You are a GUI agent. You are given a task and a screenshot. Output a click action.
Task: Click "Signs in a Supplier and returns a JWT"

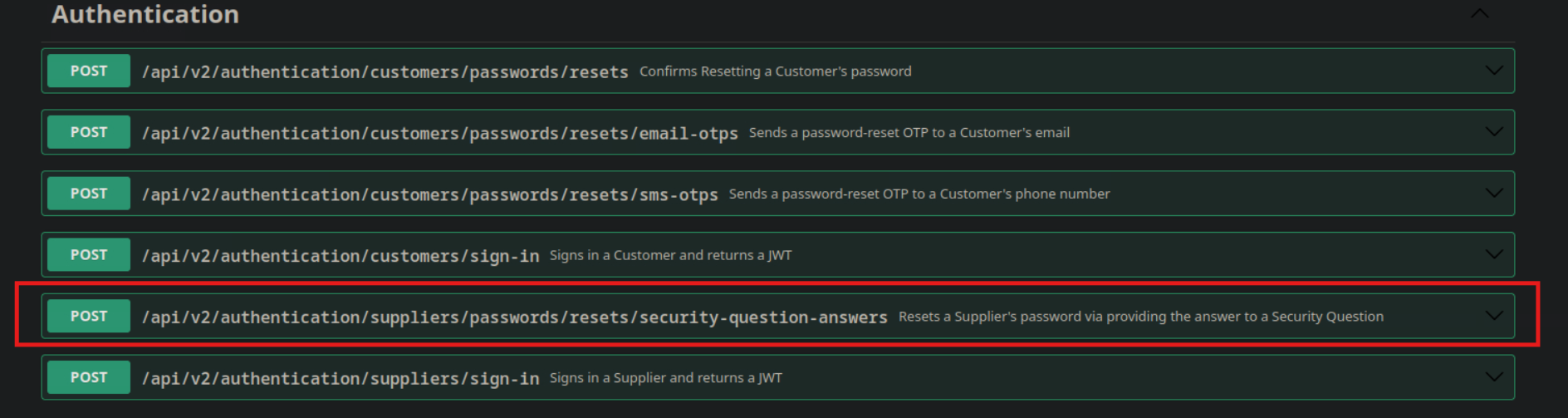[x=665, y=378]
